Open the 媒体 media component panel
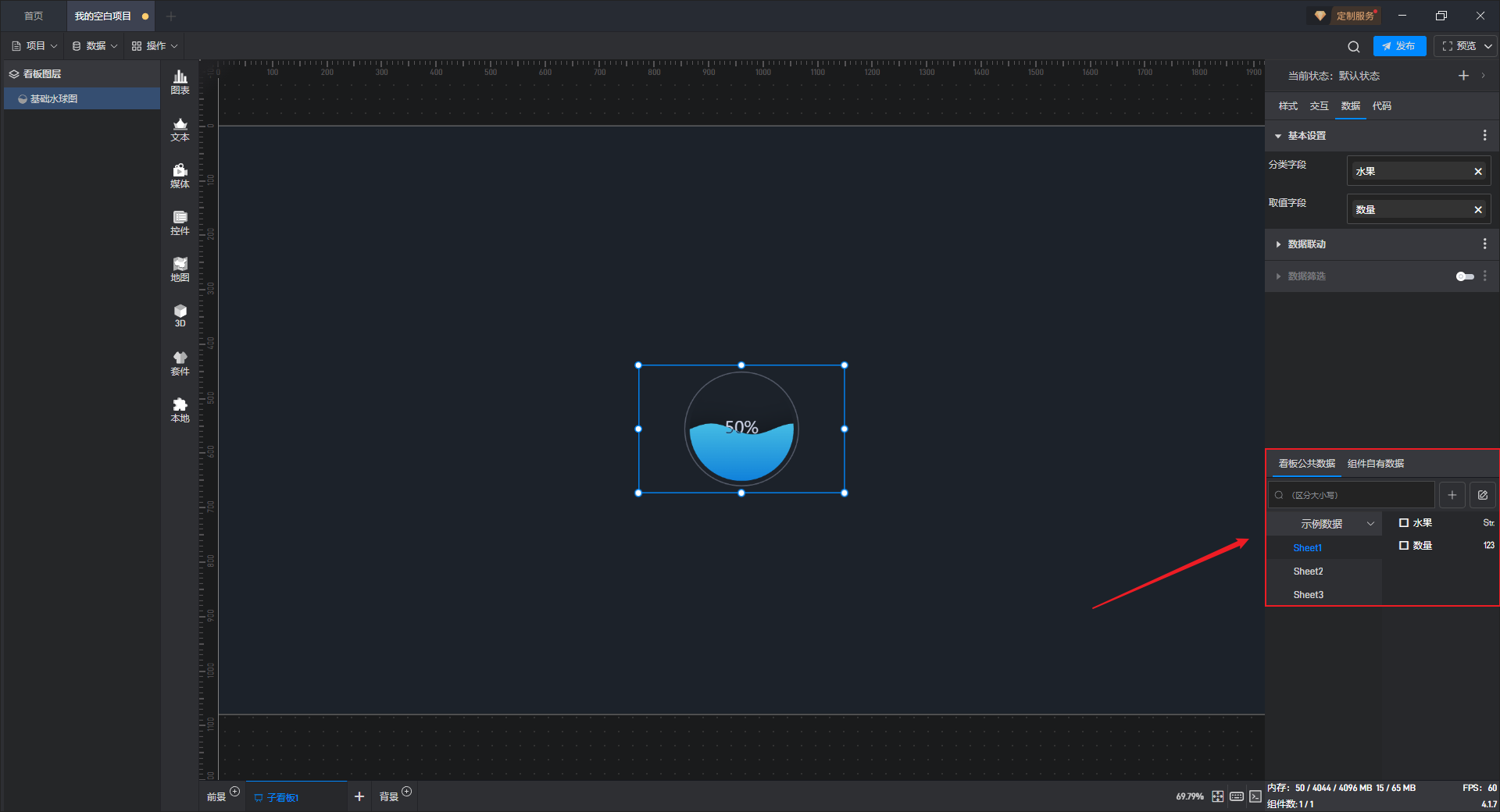Image resolution: width=1500 pixels, height=812 pixels. (x=180, y=176)
